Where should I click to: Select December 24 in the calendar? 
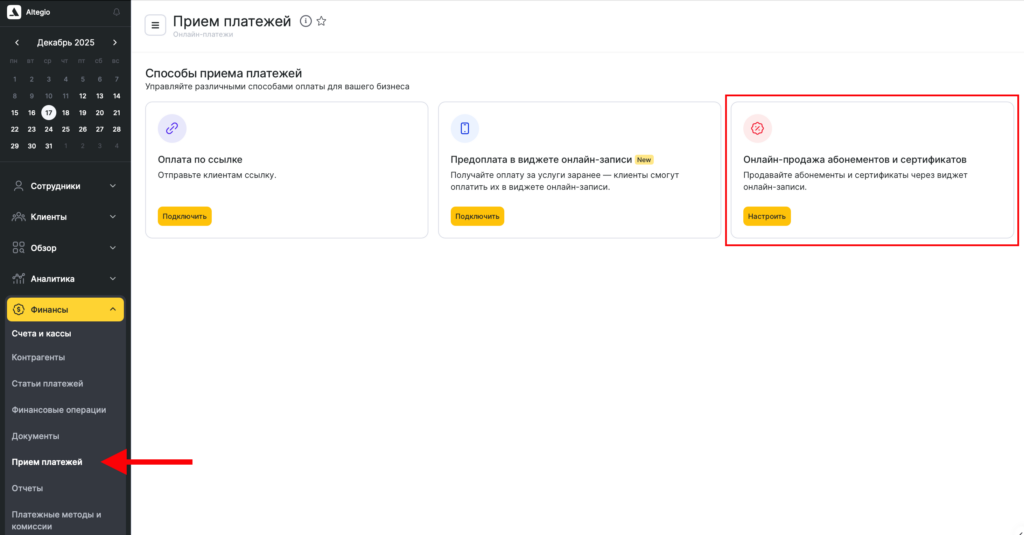(48, 129)
